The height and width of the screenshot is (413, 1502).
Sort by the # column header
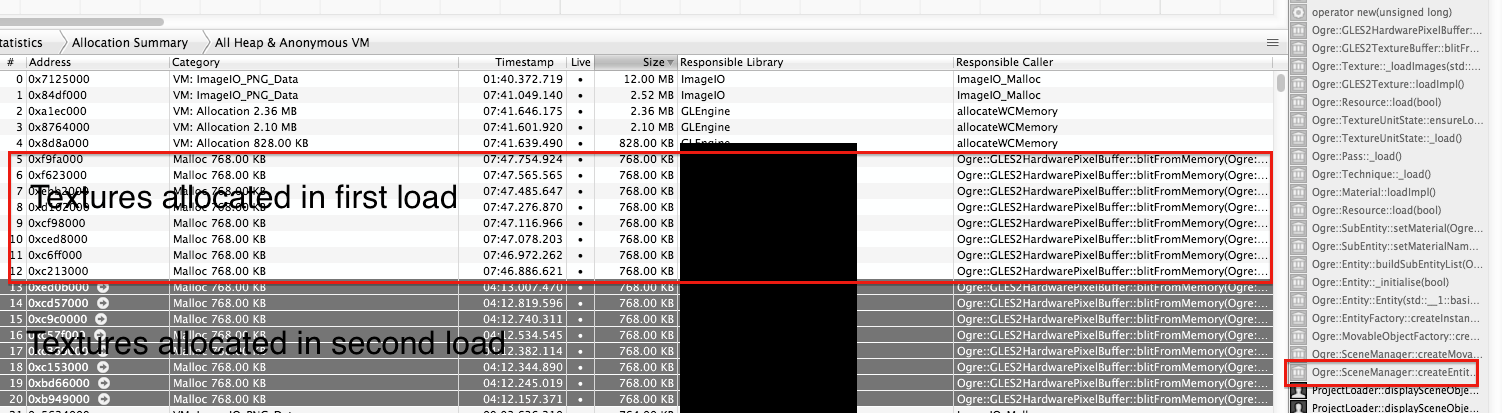pyautogui.click(x=12, y=62)
